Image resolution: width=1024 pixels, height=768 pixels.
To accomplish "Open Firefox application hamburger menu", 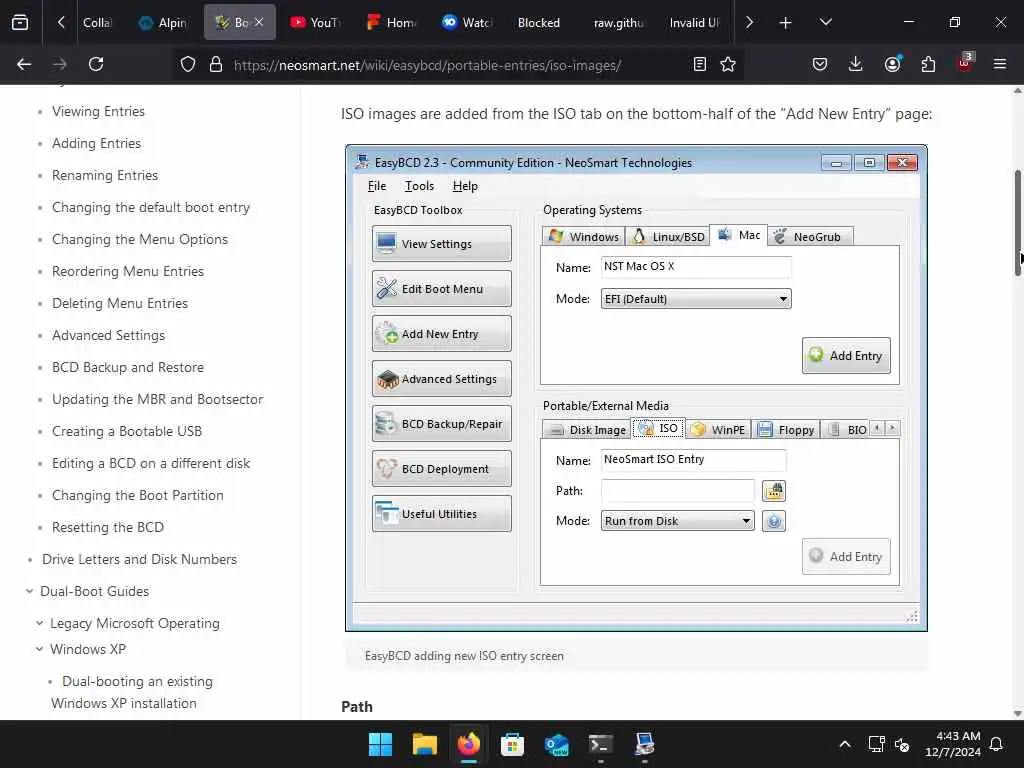I will pyautogui.click(x=1000, y=64).
